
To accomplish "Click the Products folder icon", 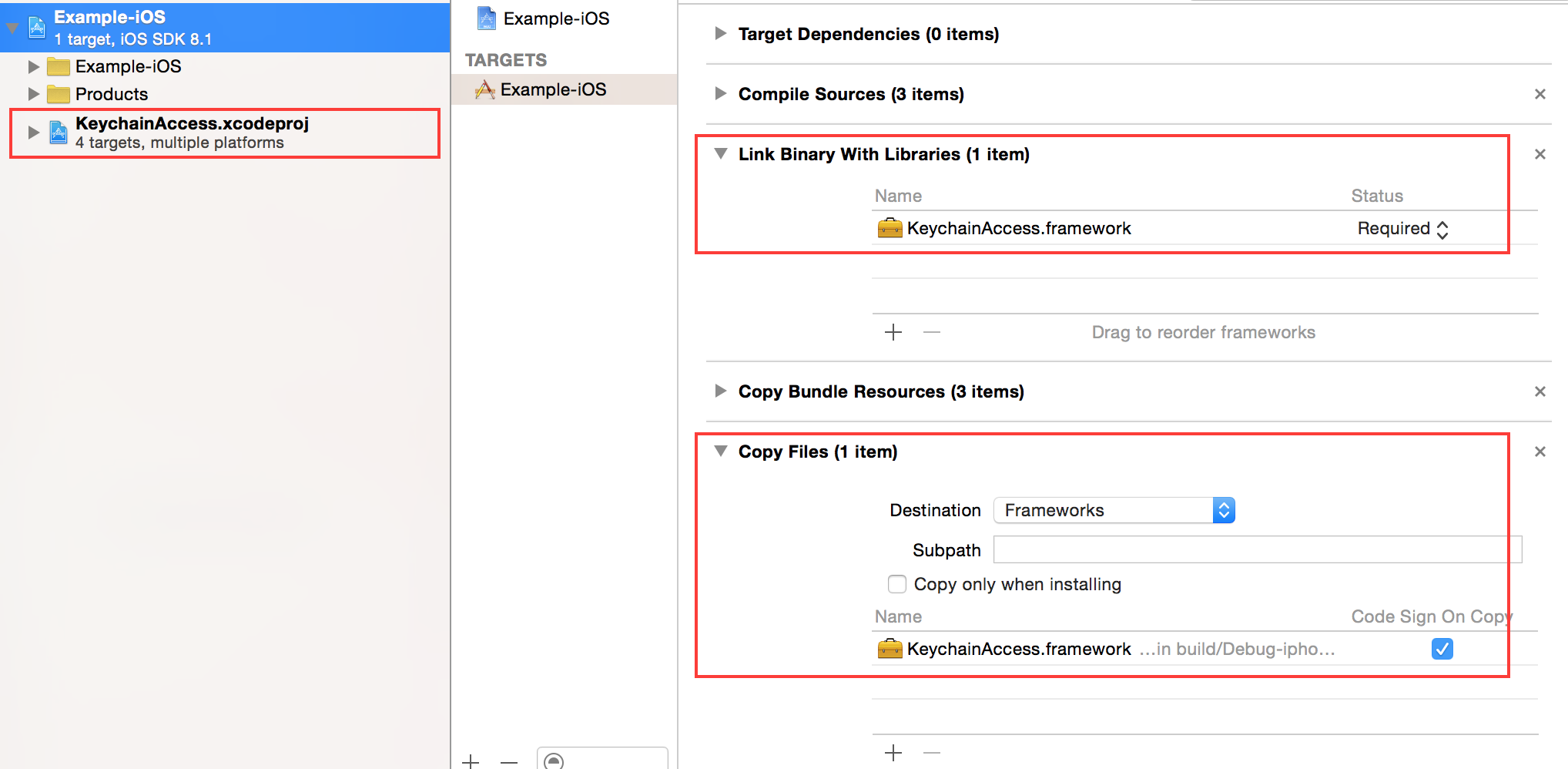I will tap(59, 94).
